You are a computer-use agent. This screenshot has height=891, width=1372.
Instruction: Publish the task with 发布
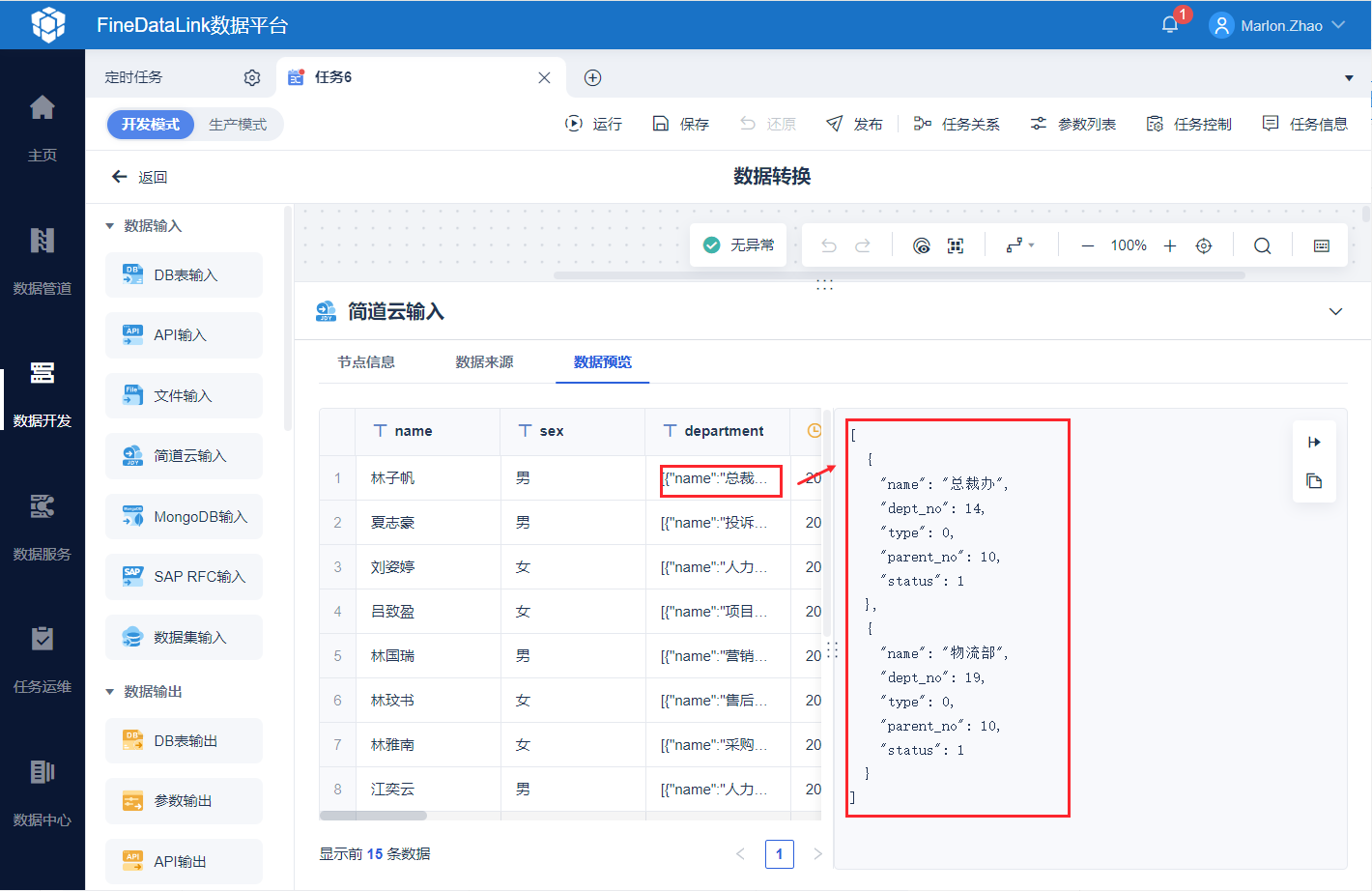[854, 124]
